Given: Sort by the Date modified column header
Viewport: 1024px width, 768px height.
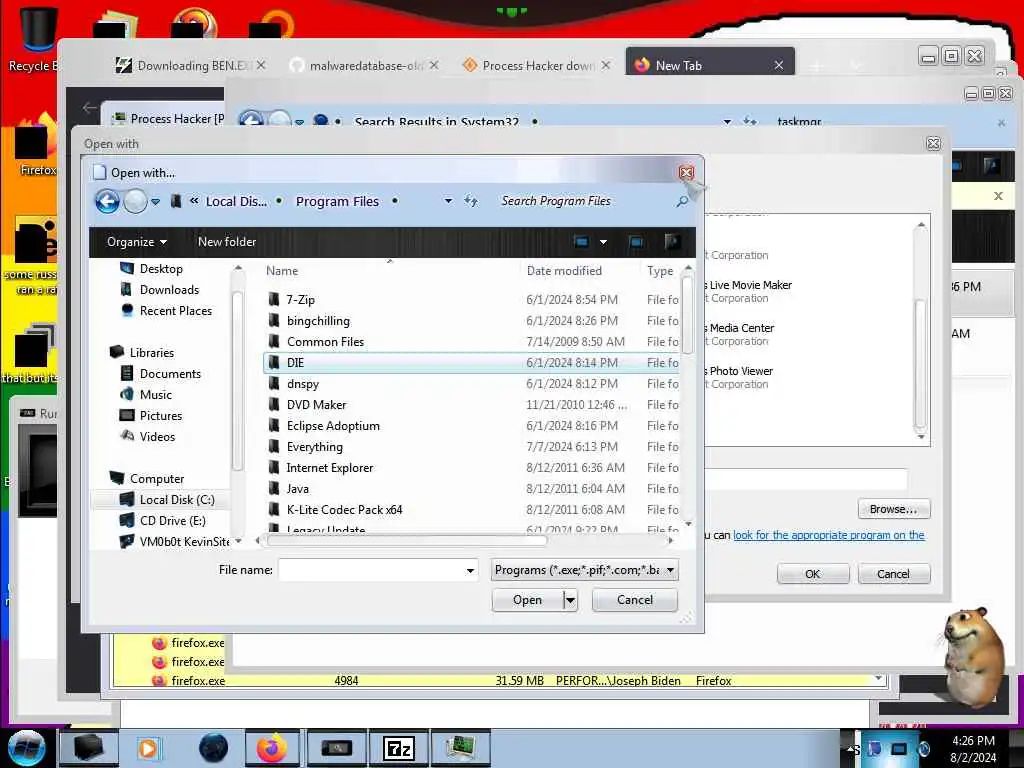Looking at the screenshot, I should click(x=564, y=270).
